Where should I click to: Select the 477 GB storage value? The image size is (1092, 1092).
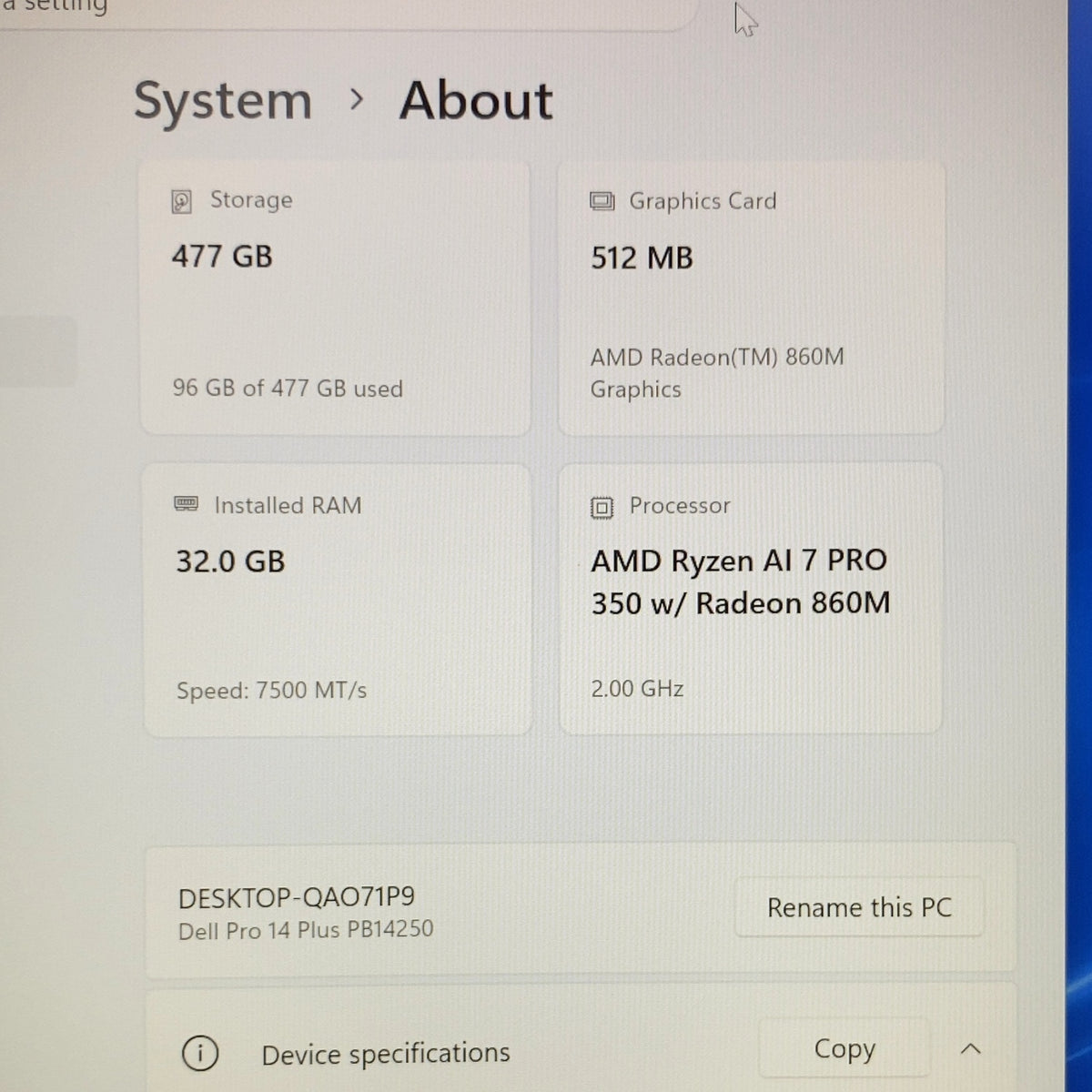222,257
